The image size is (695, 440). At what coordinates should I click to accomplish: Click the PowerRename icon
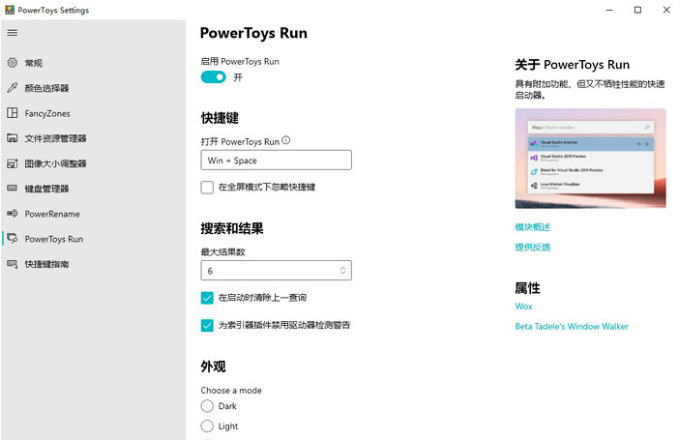12,214
